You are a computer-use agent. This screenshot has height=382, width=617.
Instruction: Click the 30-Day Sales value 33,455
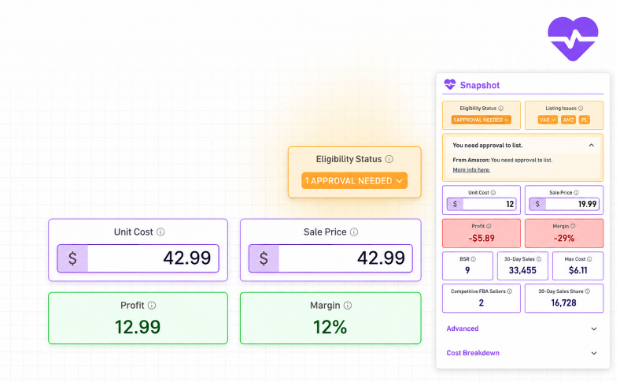523,270
